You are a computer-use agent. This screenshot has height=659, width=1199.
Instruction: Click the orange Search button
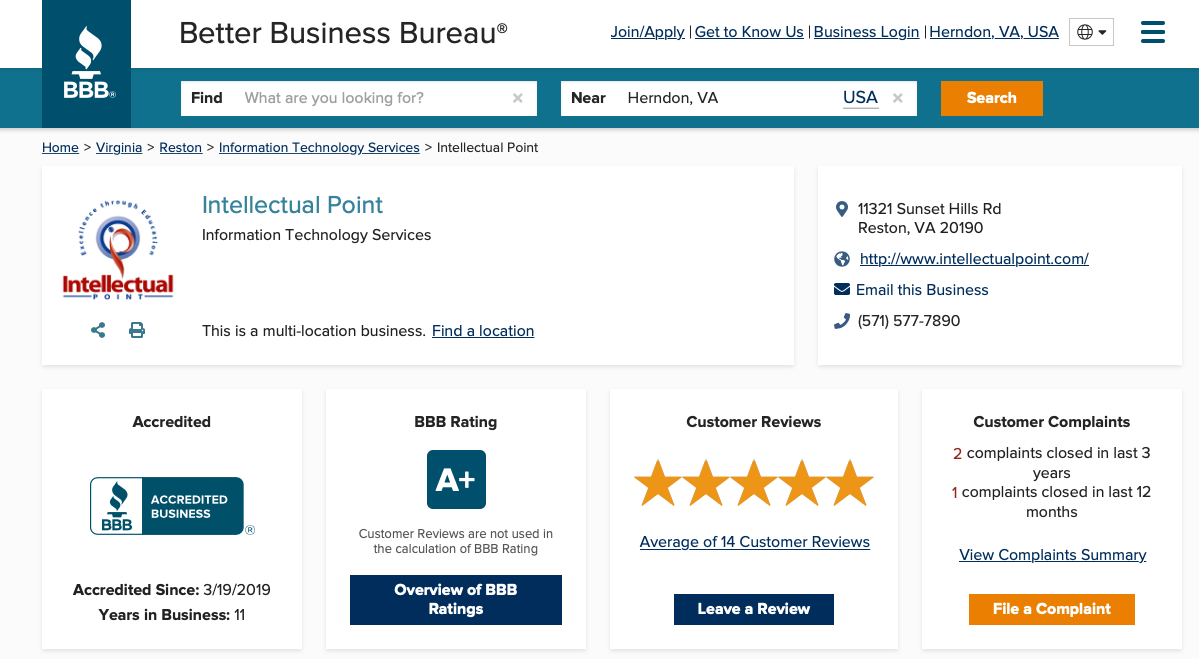pos(992,98)
